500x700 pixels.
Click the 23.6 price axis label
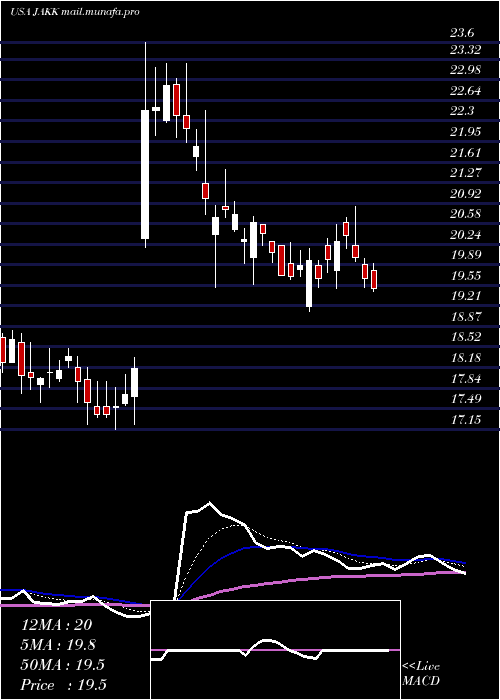(462, 33)
